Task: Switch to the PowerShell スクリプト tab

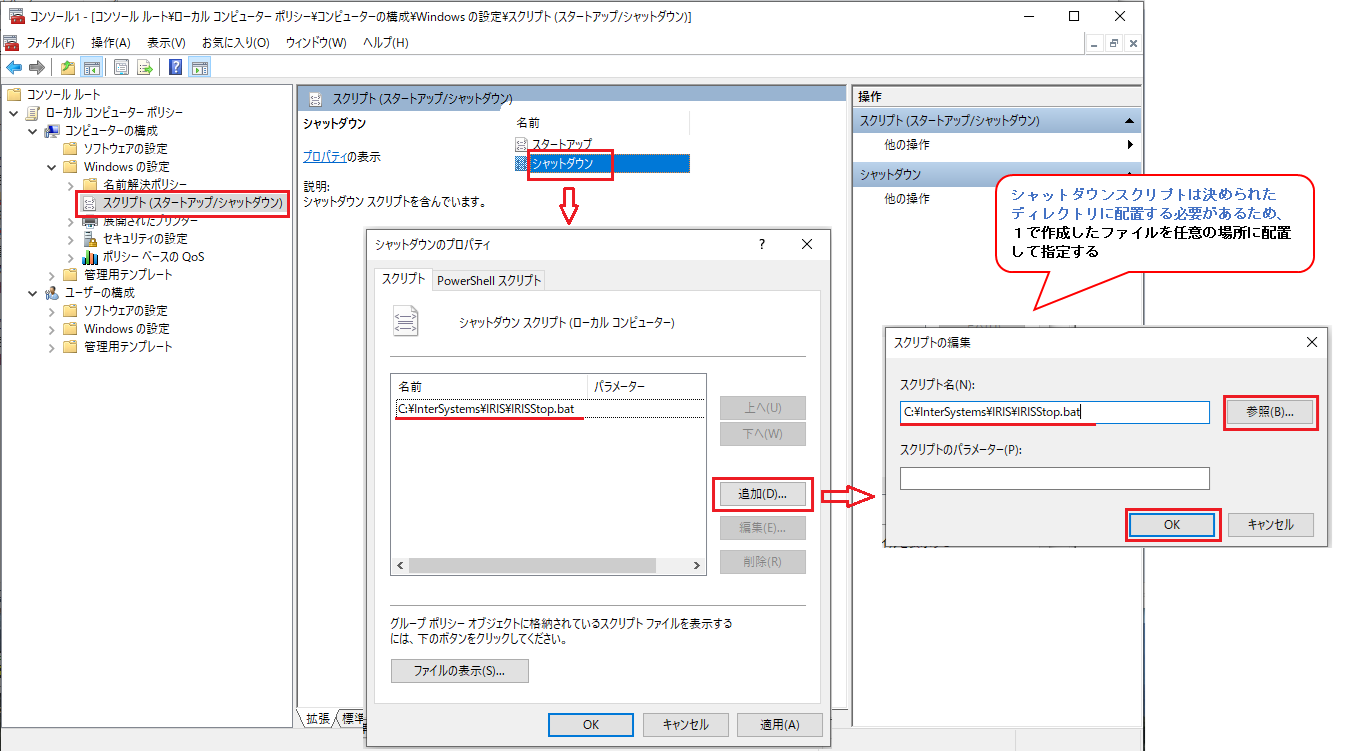Action: tap(489, 281)
